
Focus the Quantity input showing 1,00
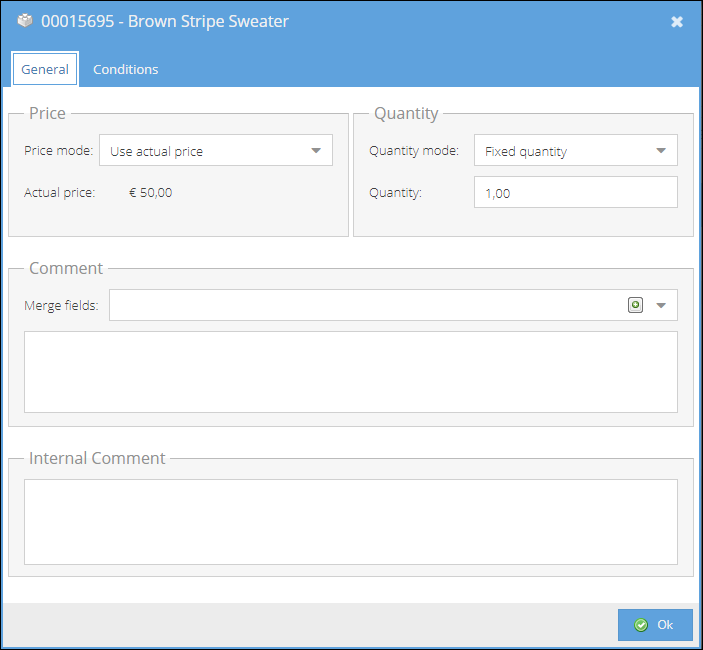tap(576, 192)
